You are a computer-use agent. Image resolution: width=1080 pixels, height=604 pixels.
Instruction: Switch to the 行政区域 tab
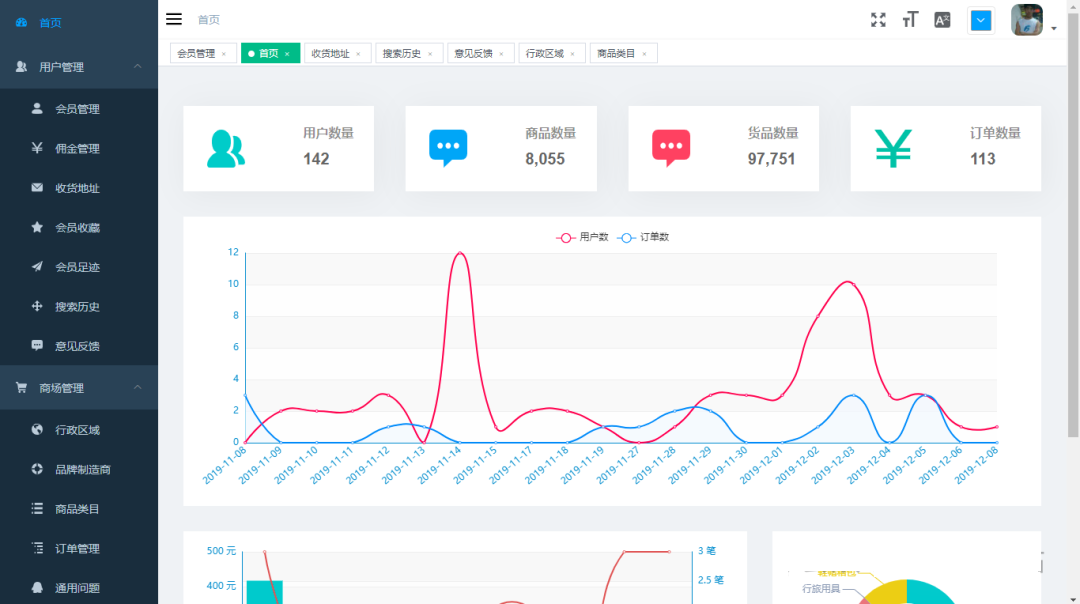(545, 54)
